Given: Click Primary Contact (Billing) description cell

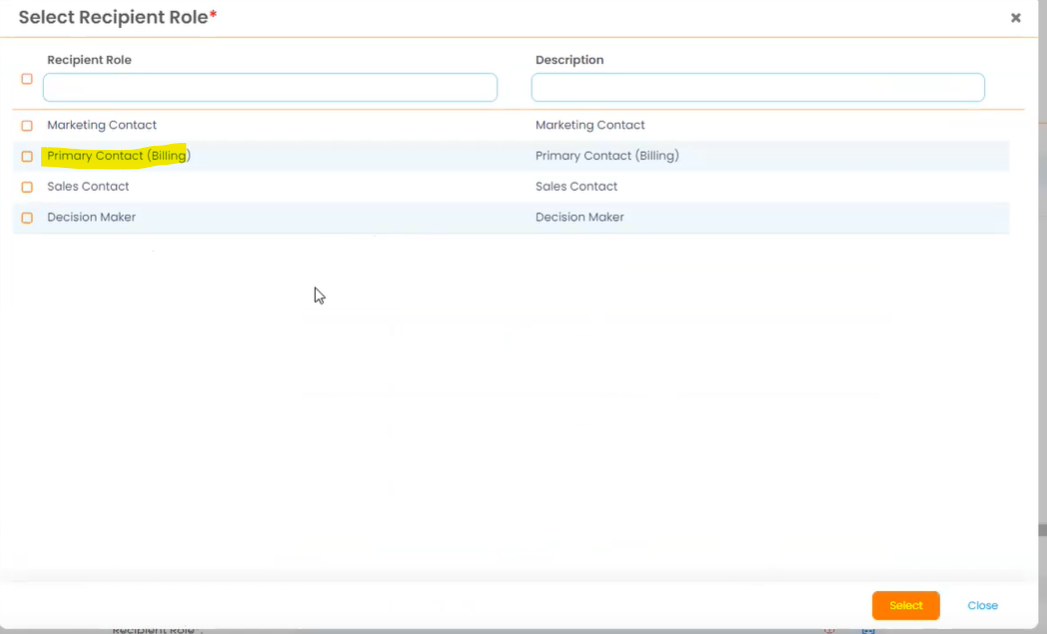Looking at the screenshot, I should pyautogui.click(x=606, y=156).
